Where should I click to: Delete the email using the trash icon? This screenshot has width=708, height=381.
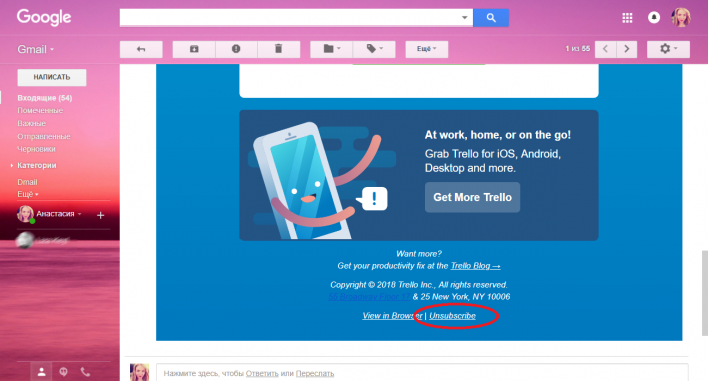(279, 49)
